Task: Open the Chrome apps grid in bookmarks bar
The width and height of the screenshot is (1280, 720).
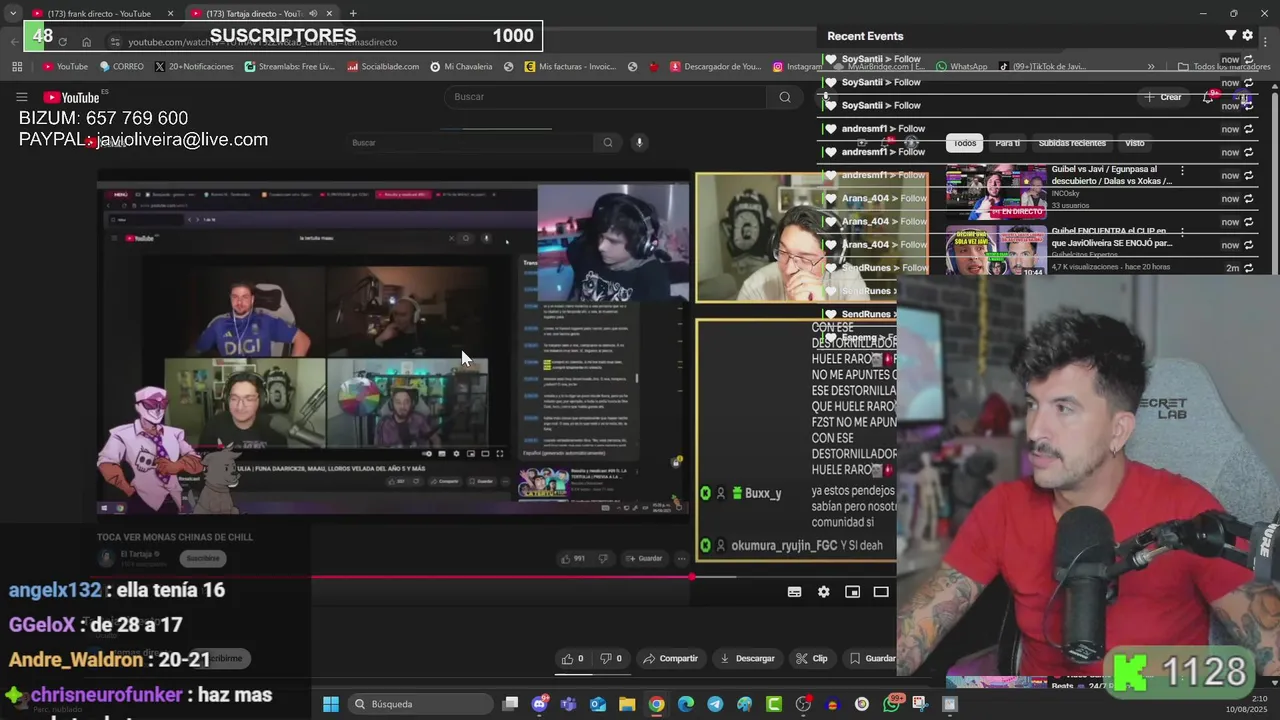Action: (17, 67)
